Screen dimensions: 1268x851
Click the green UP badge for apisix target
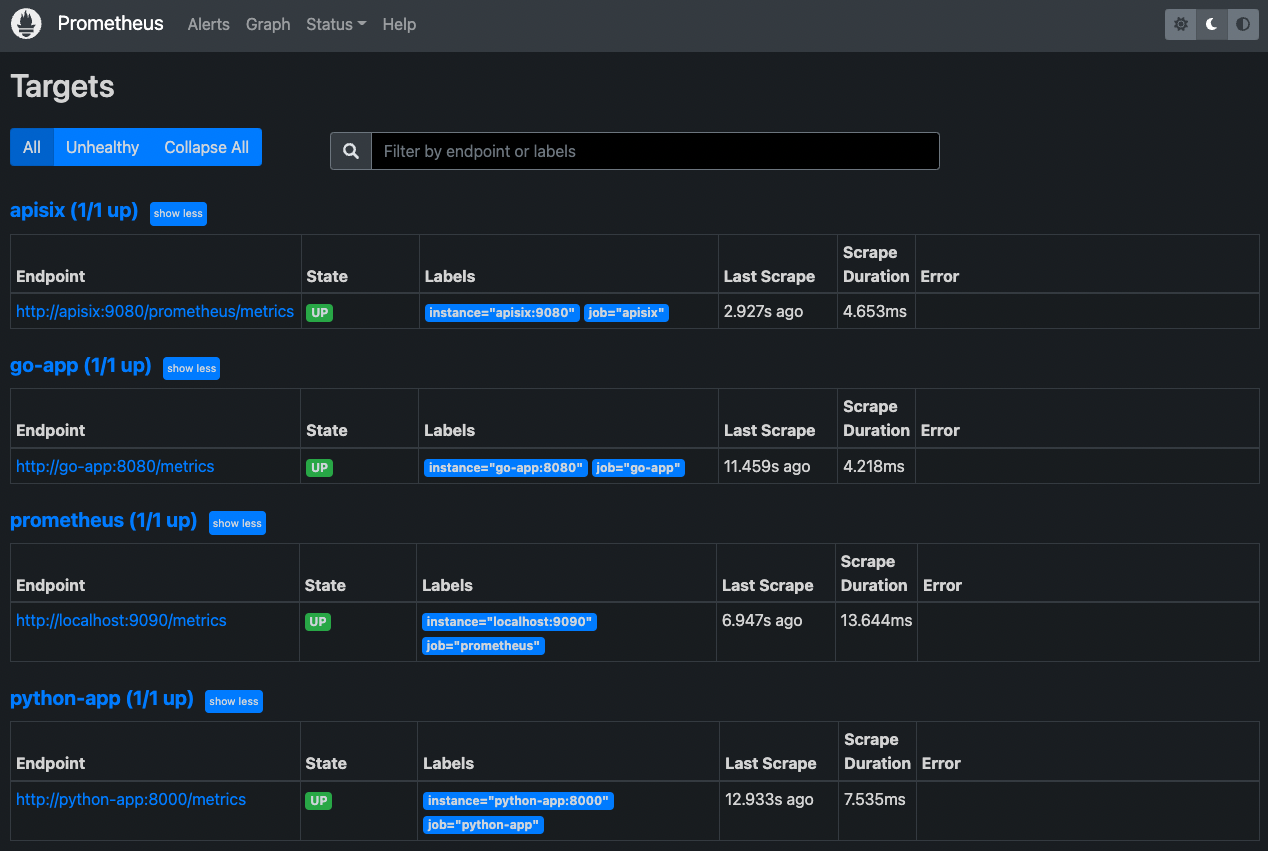click(318, 312)
